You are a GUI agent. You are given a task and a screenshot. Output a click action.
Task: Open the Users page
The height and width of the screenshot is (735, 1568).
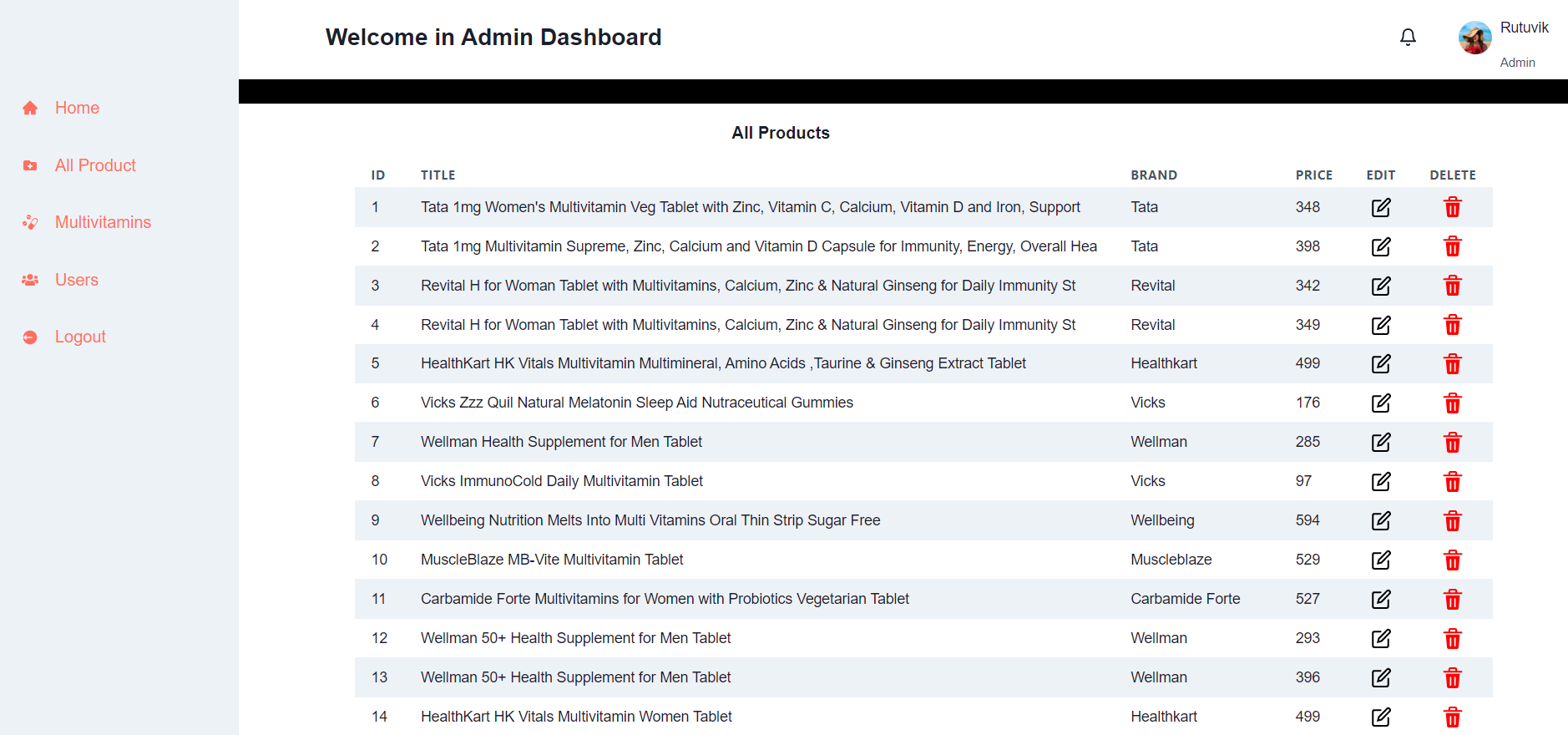pyautogui.click(x=77, y=280)
